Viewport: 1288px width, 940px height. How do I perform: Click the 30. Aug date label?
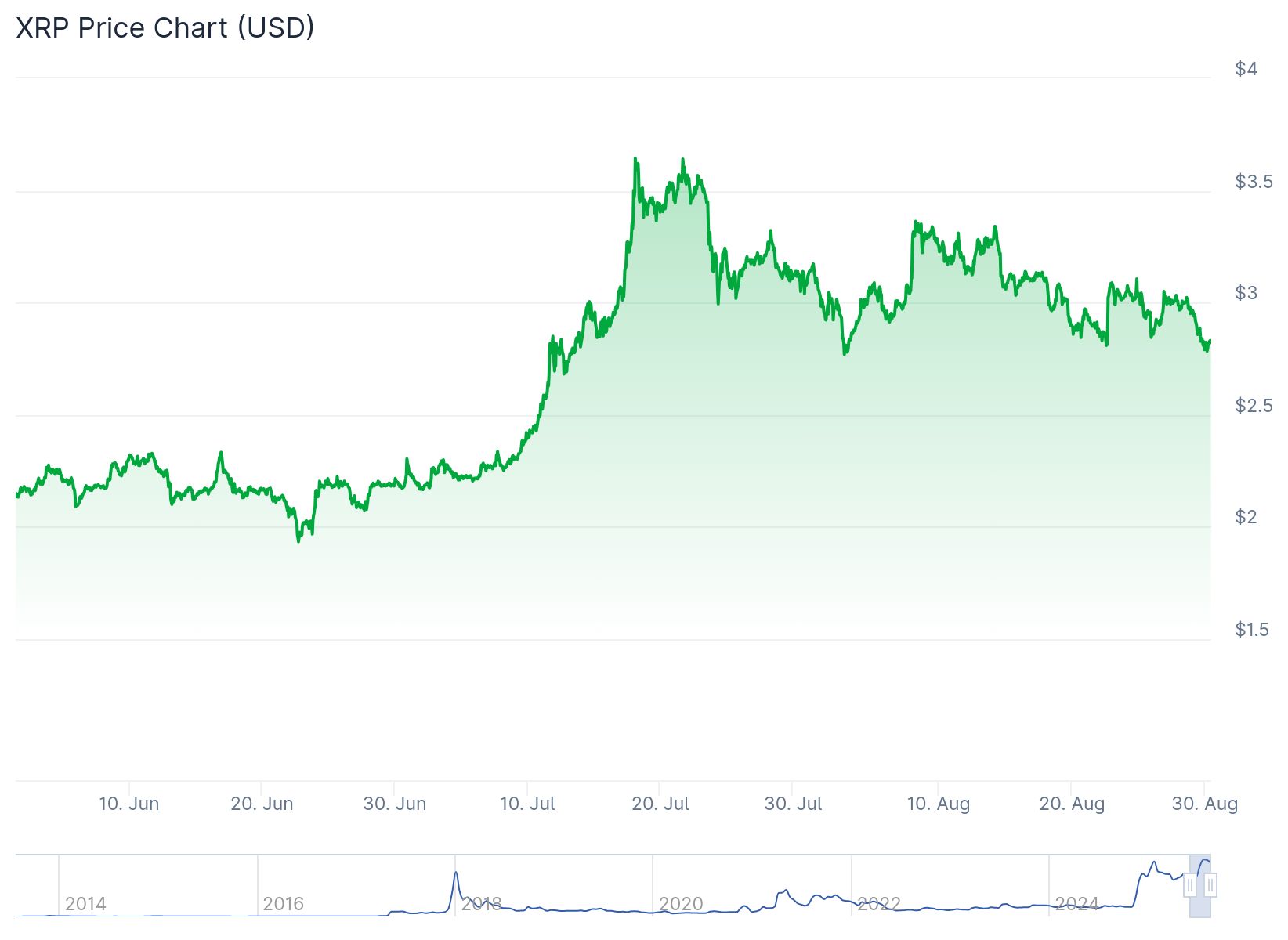click(1204, 804)
